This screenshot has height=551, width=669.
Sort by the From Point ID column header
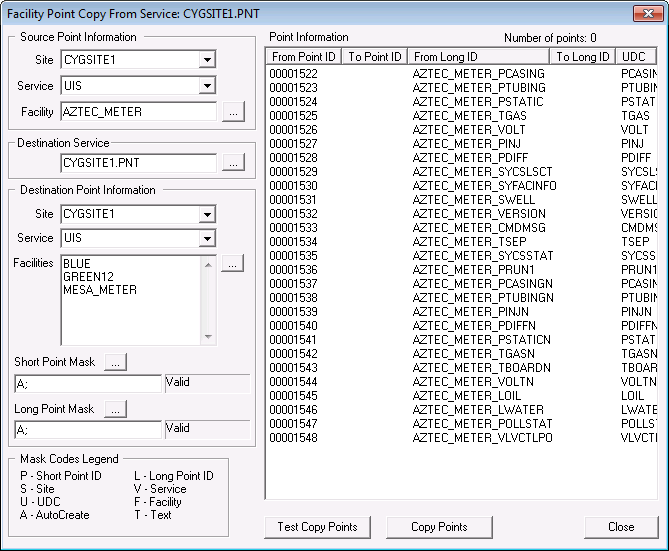click(x=303, y=57)
